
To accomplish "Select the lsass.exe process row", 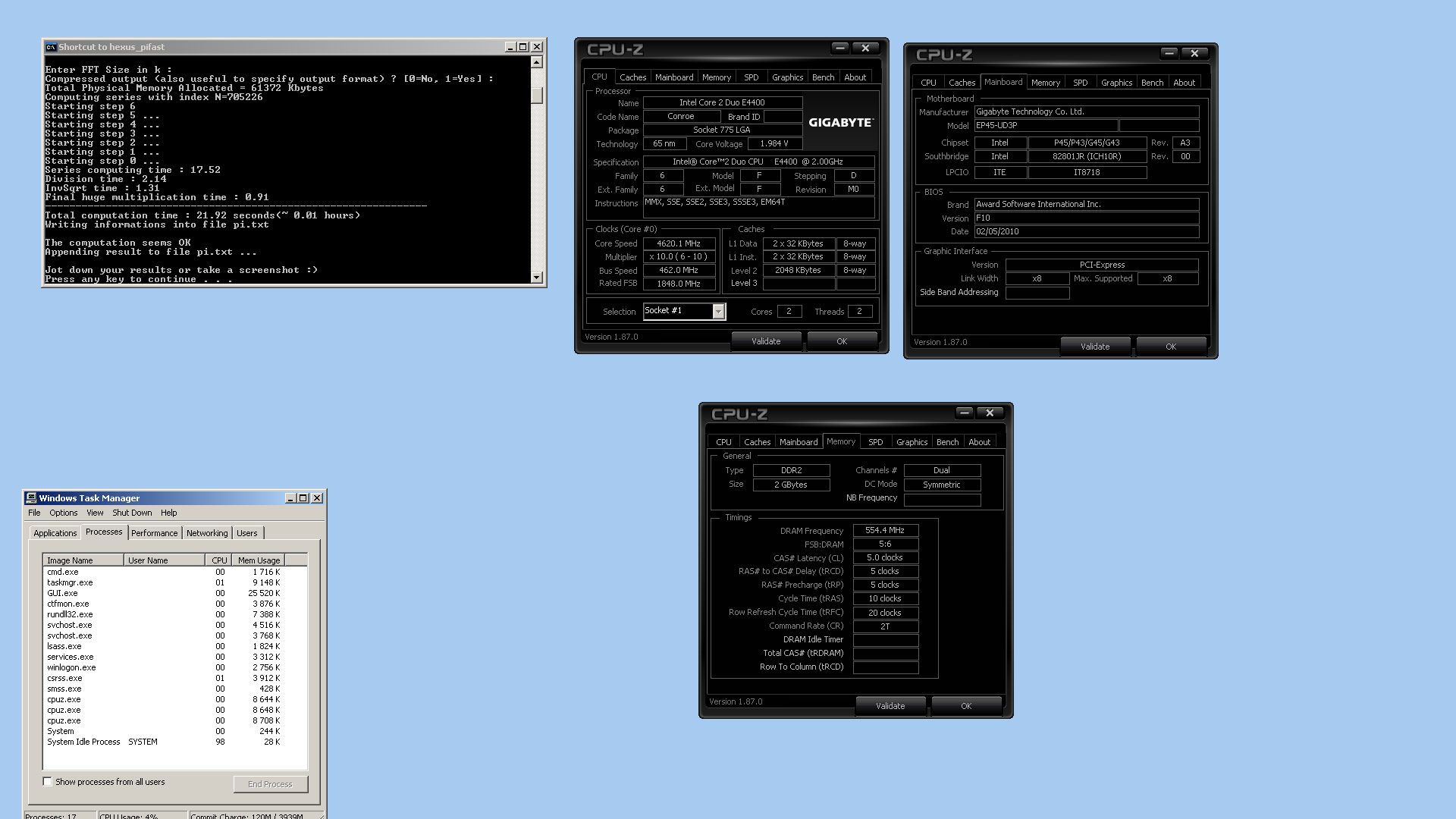I will point(175,647).
